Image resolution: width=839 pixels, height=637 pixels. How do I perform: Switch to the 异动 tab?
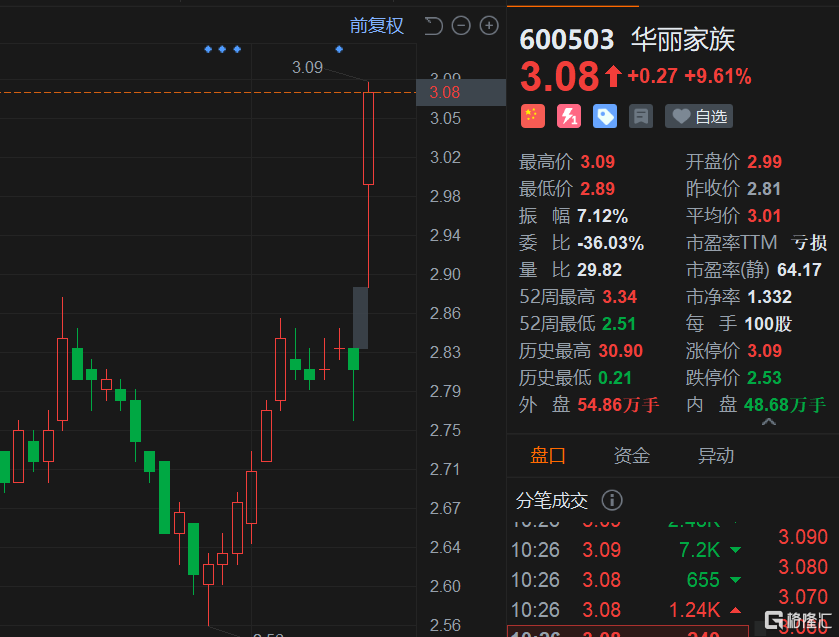tap(716, 456)
